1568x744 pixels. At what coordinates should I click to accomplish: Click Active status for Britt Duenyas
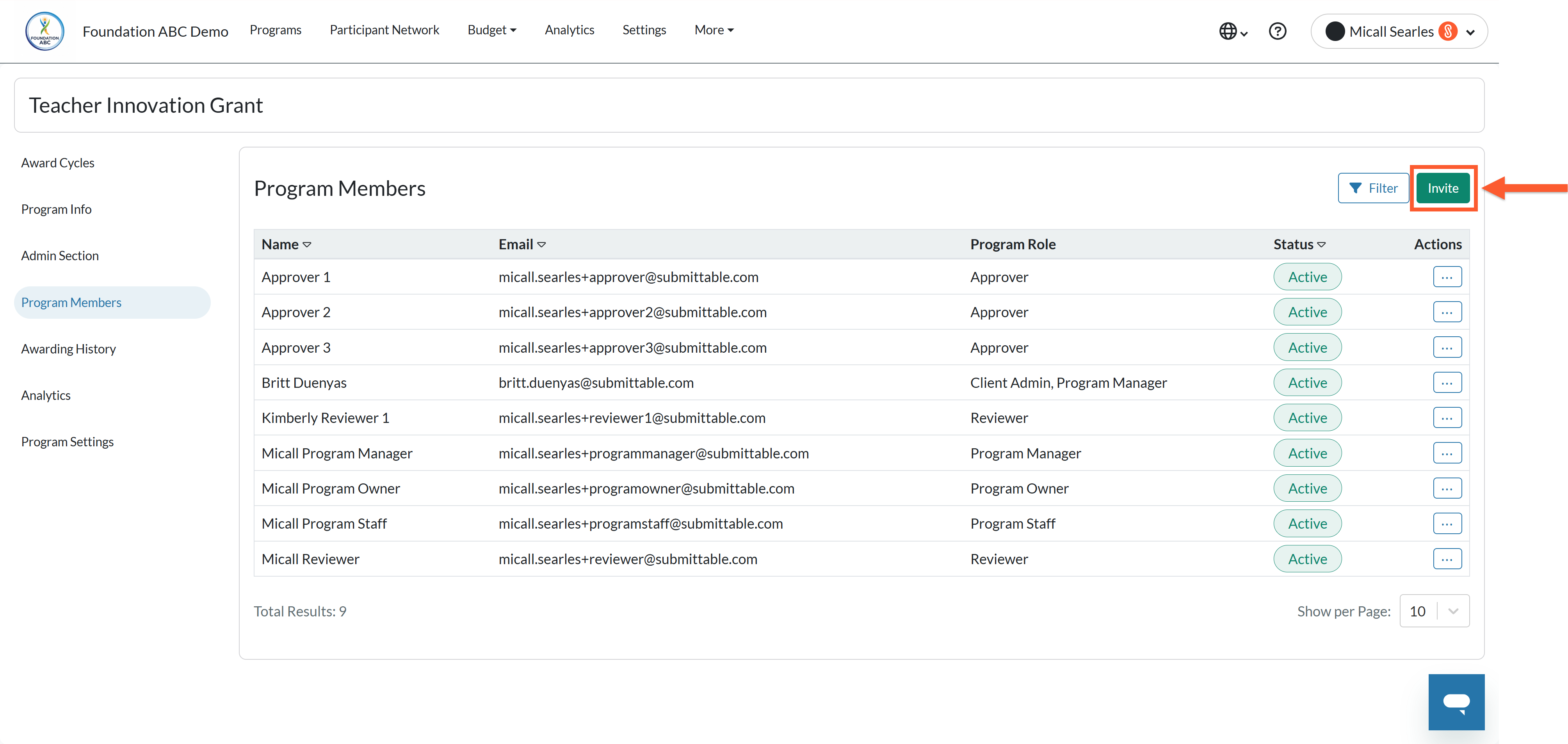1307,383
